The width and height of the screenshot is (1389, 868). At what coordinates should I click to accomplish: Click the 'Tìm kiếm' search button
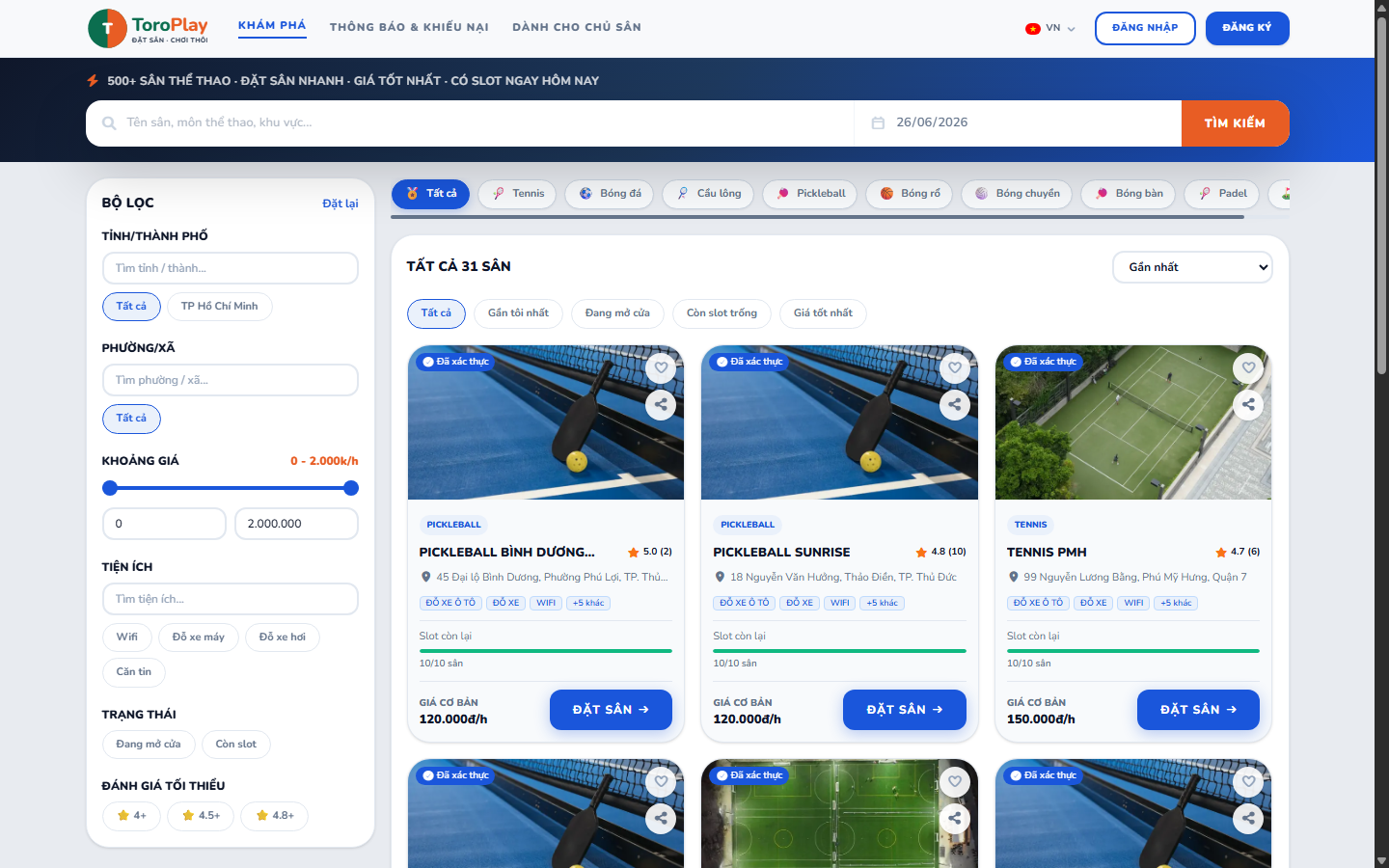tap(1235, 123)
